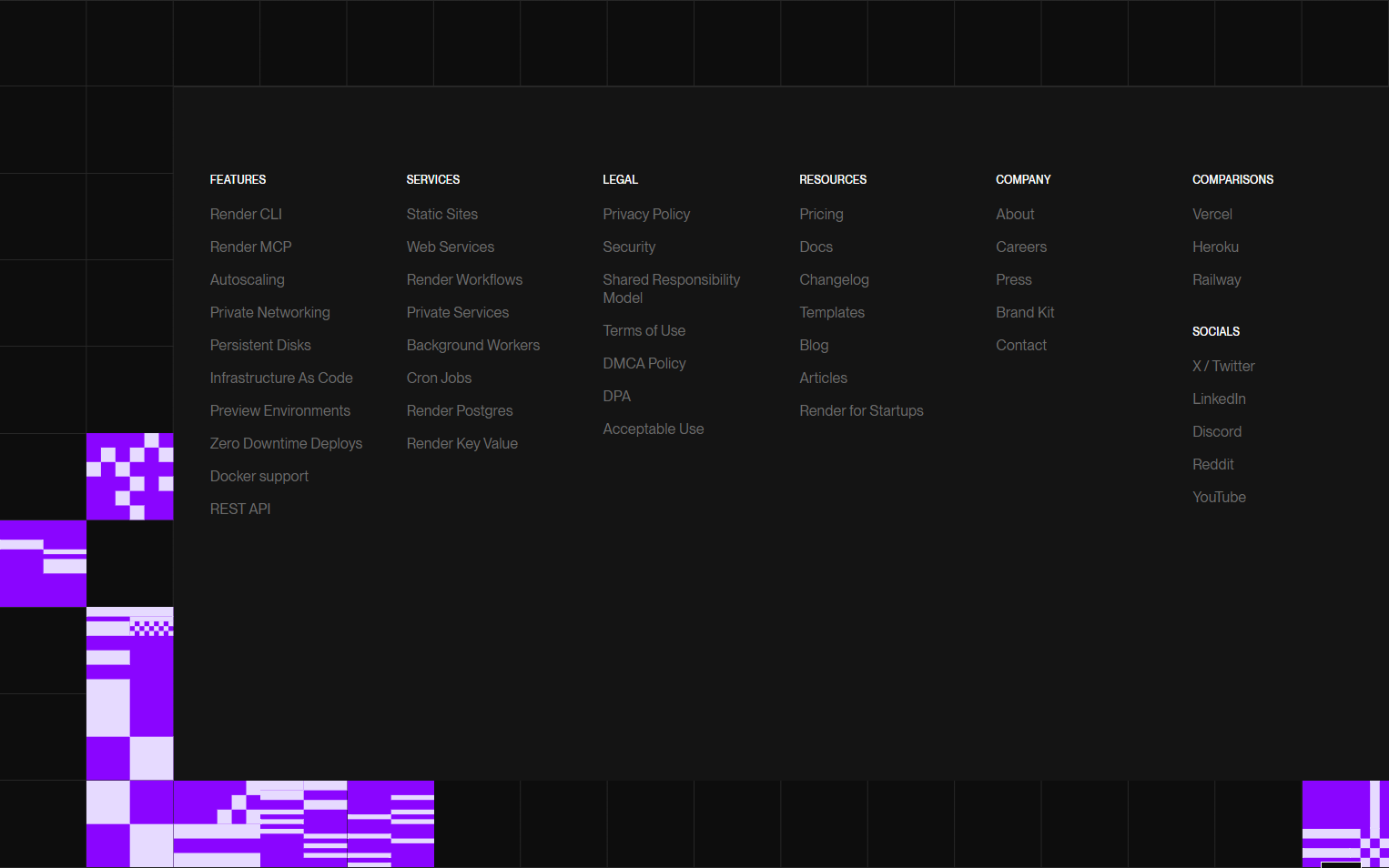The image size is (1389, 868).
Task: Open Cron Jobs page
Action: [439, 378]
